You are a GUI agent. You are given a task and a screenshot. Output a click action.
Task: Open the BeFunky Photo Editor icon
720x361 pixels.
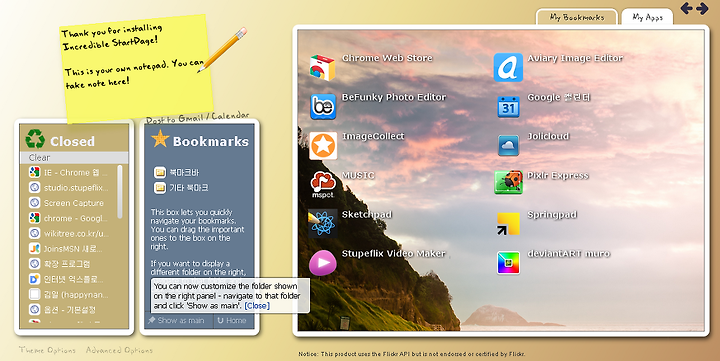pyautogui.click(x=323, y=107)
